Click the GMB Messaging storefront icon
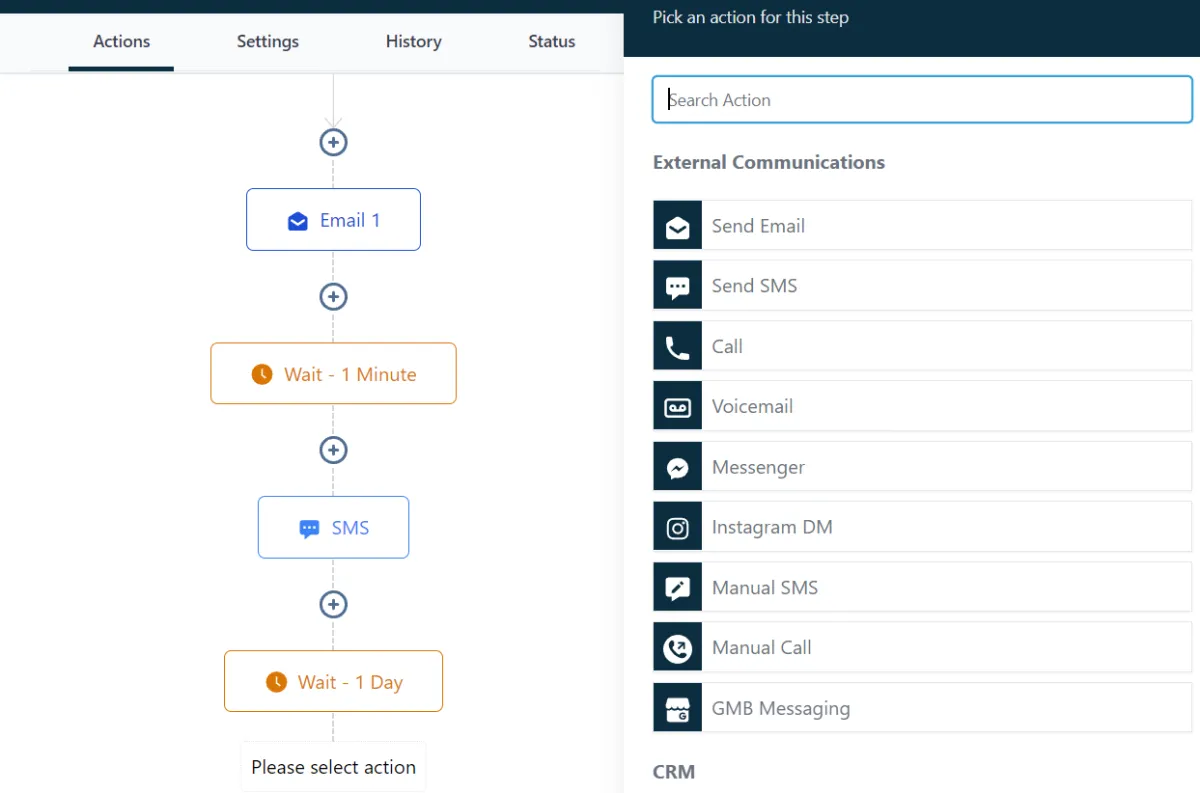Viewport: 1200px width, 793px height. point(677,708)
